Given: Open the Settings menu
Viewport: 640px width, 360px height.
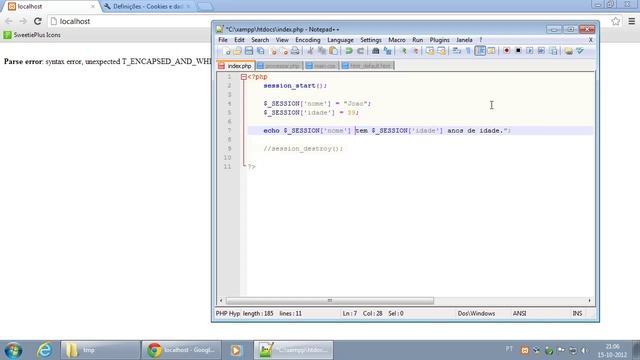Looking at the screenshot, I should pyautogui.click(x=371, y=40).
